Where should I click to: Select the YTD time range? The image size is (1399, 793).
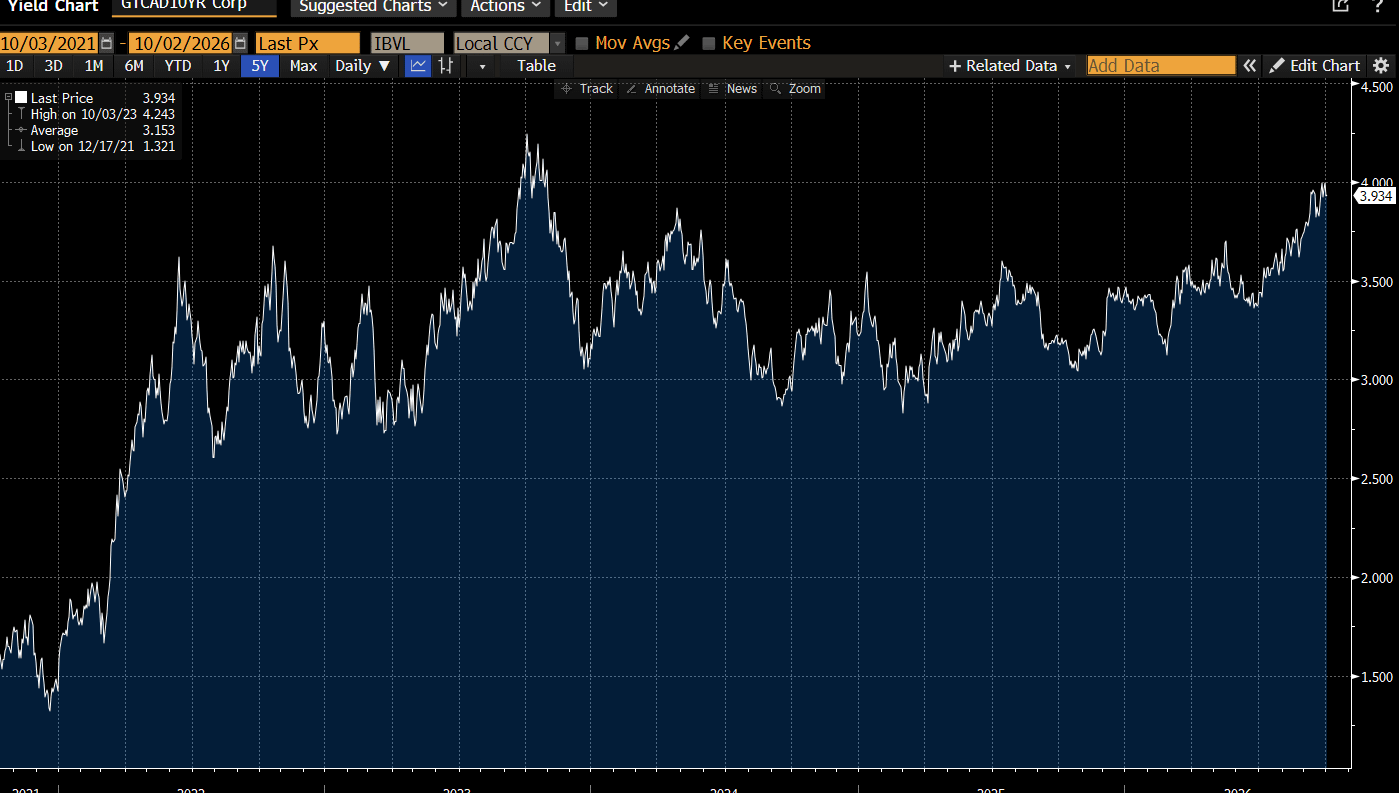point(178,66)
